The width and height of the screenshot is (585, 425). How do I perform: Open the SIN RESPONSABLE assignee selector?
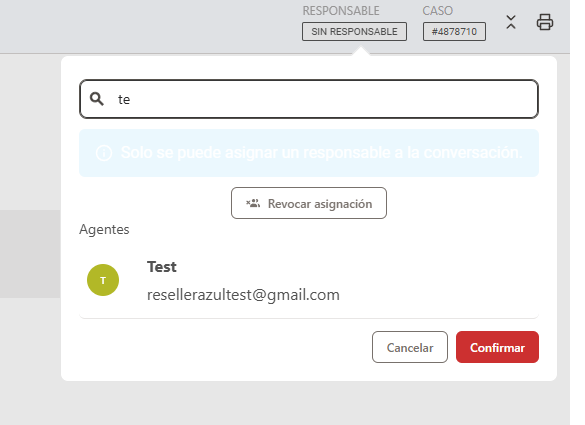(354, 31)
